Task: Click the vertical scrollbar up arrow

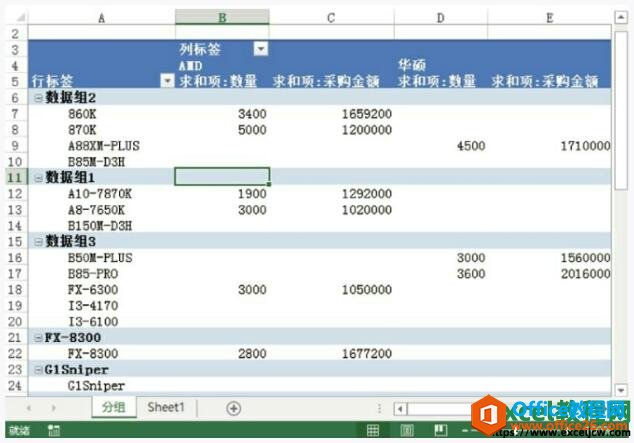Action: pos(621,17)
